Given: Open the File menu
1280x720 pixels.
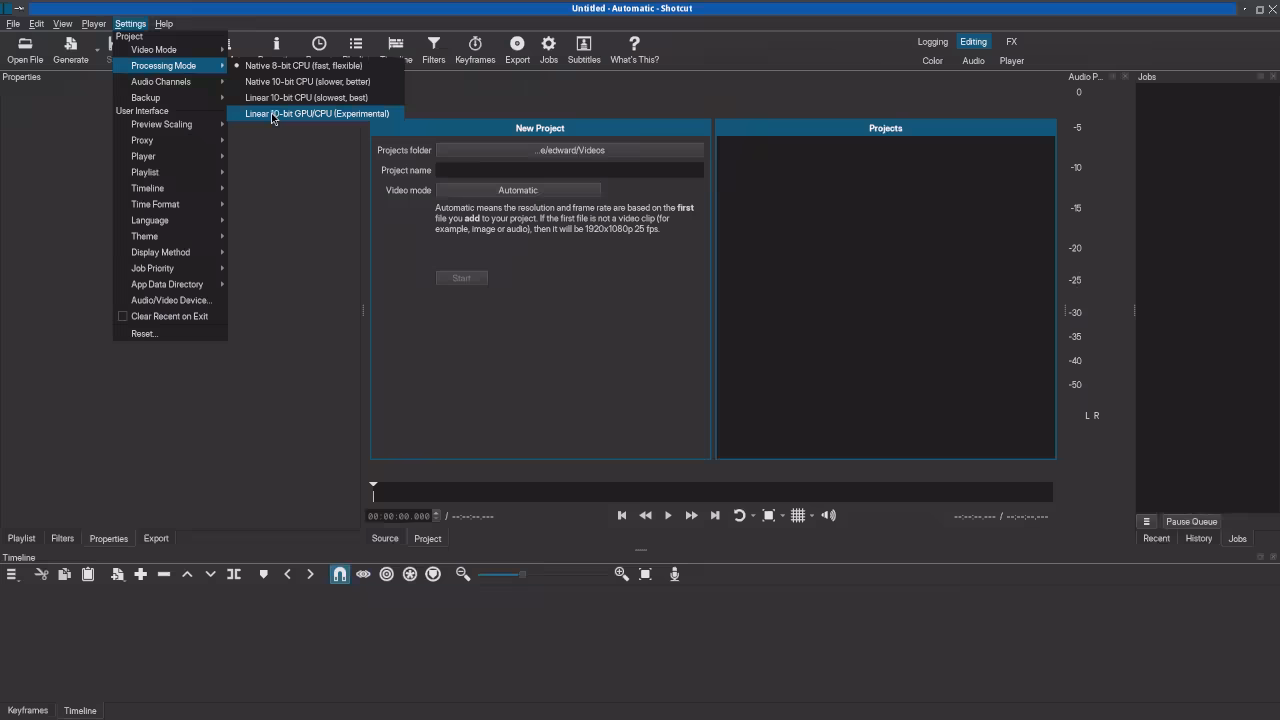Looking at the screenshot, I should 13,24.
